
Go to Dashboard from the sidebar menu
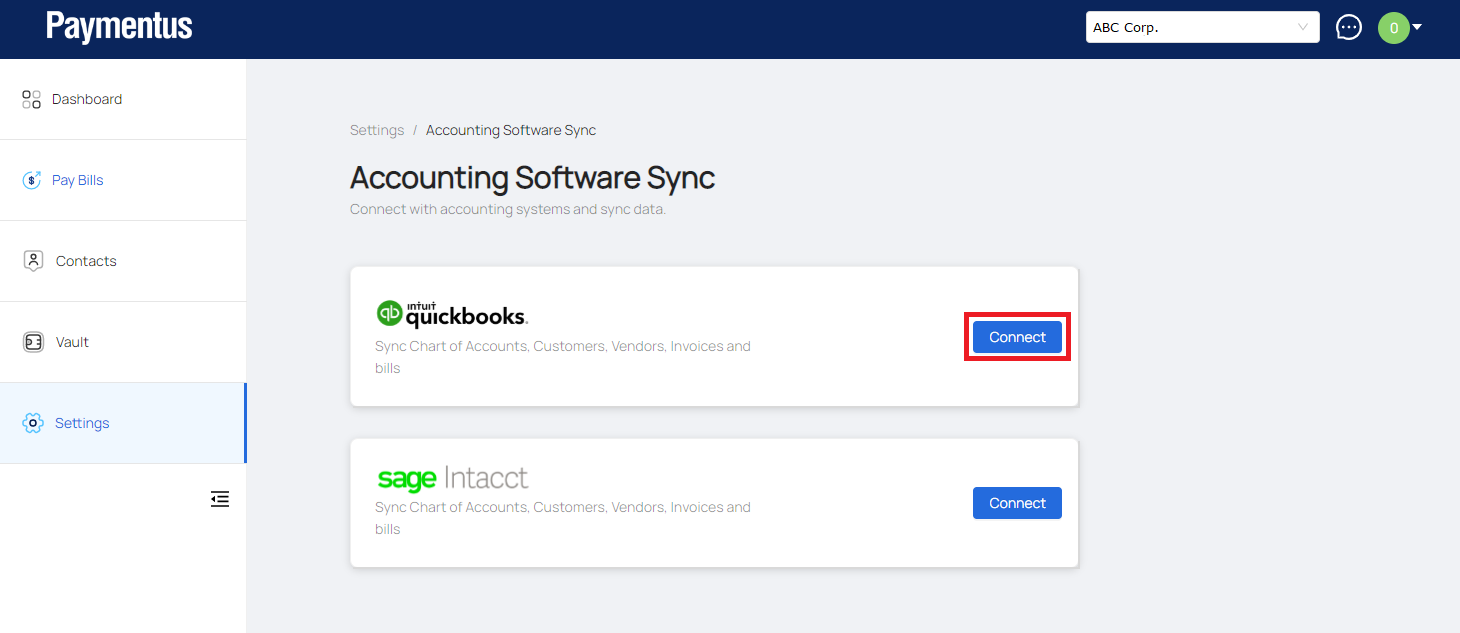click(87, 99)
